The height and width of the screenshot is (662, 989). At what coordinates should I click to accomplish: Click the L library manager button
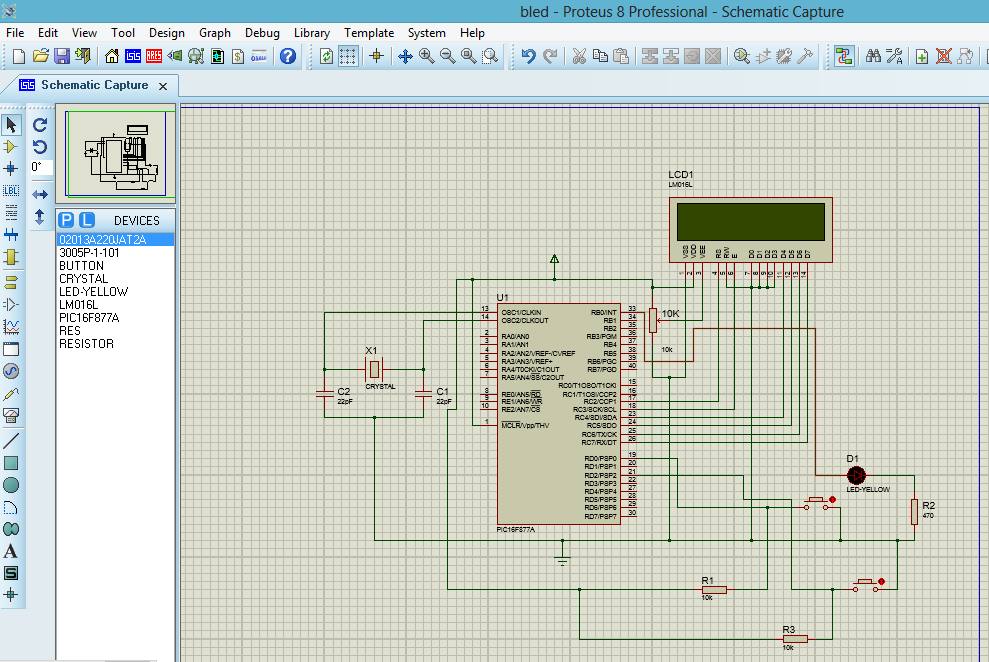click(87, 220)
